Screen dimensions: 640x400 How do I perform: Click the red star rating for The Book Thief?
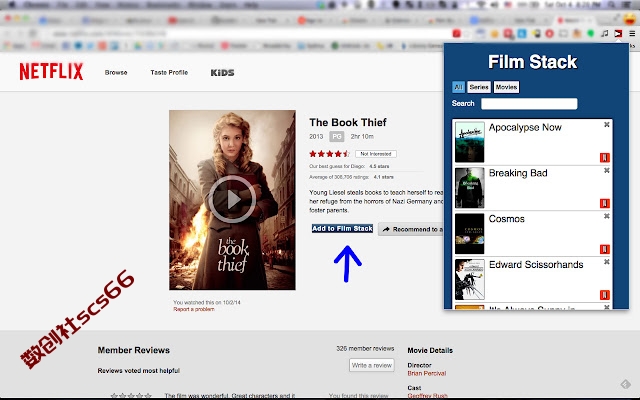[329, 154]
